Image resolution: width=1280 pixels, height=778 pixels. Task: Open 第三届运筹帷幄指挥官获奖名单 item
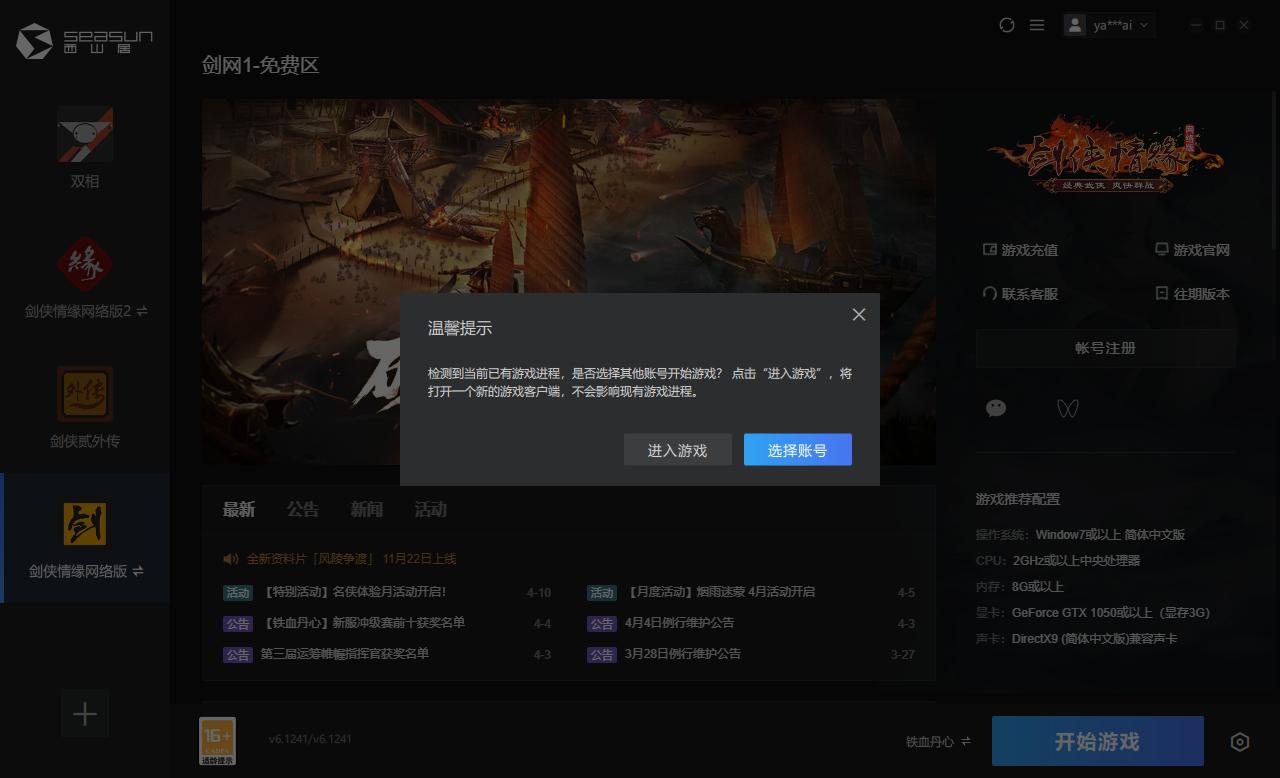(x=344, y=654)
